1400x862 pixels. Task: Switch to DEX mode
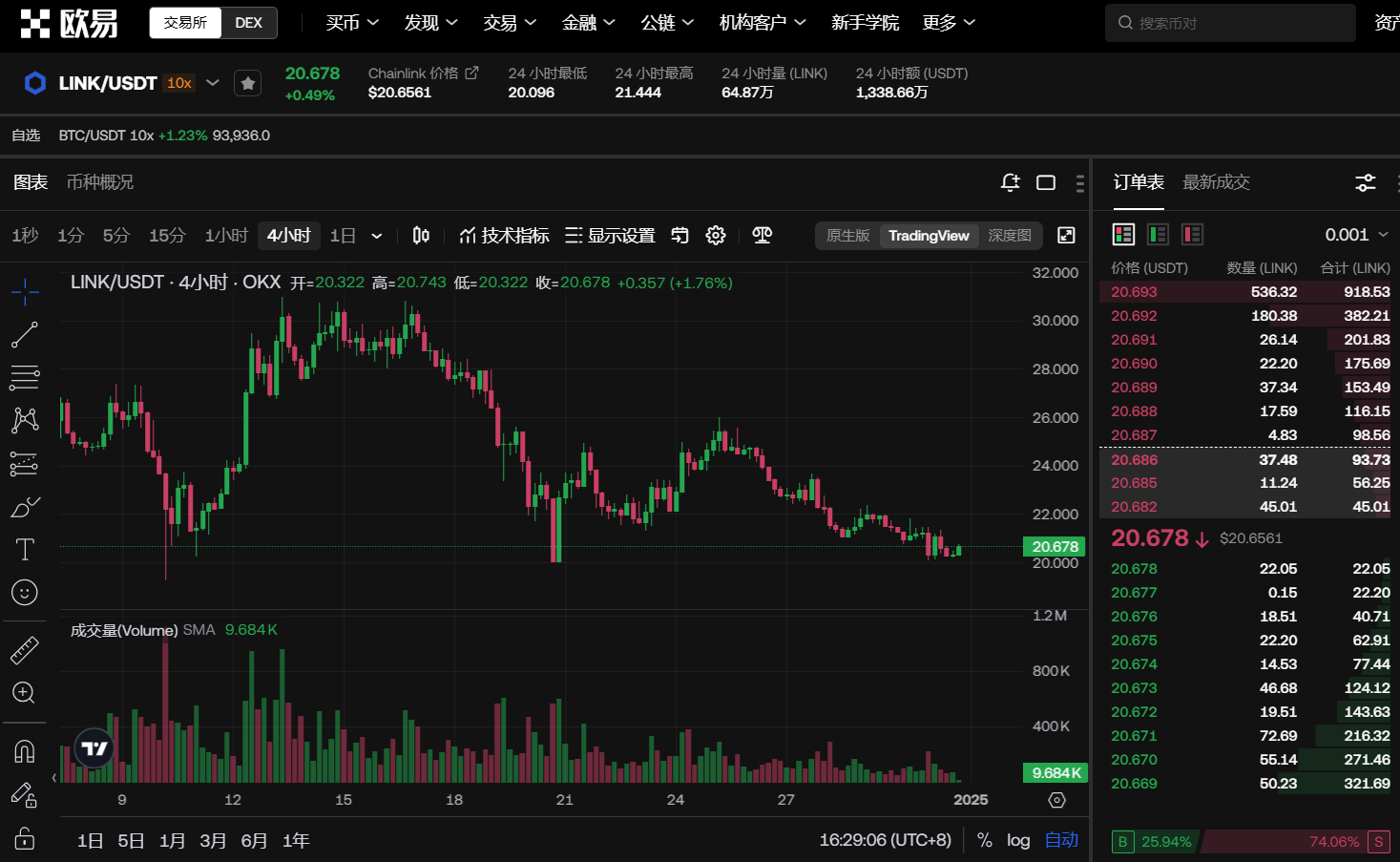tap(249, 23)
